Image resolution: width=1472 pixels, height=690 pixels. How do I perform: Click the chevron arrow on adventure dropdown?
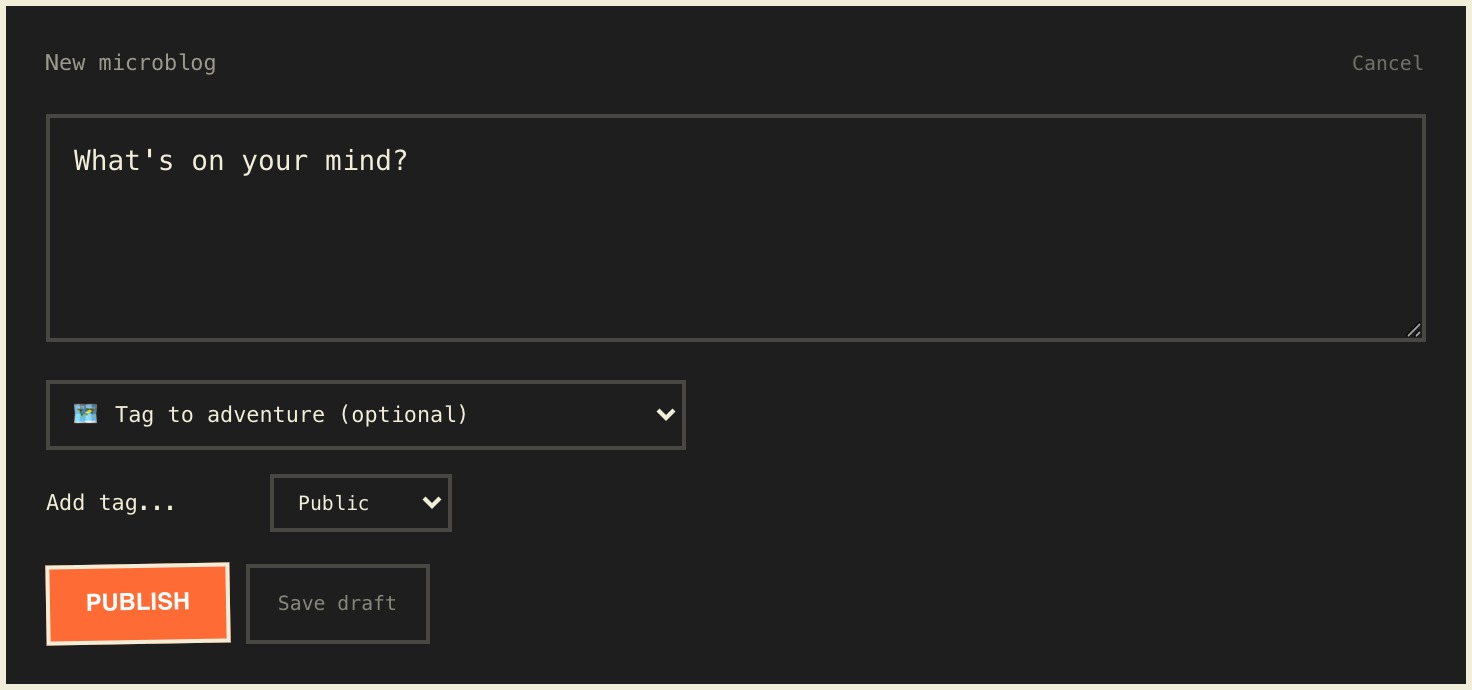click(665, 414)
